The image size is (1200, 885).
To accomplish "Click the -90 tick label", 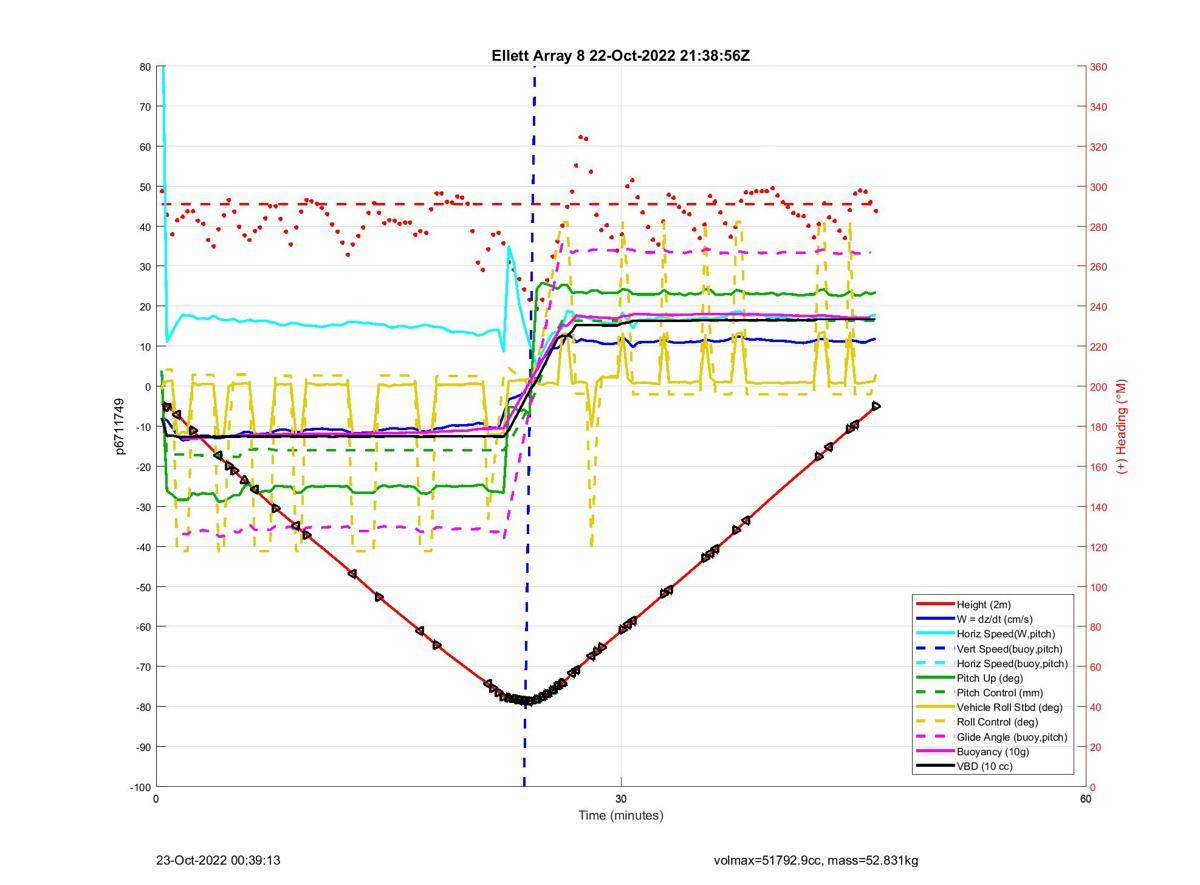I will click(142, 747).
